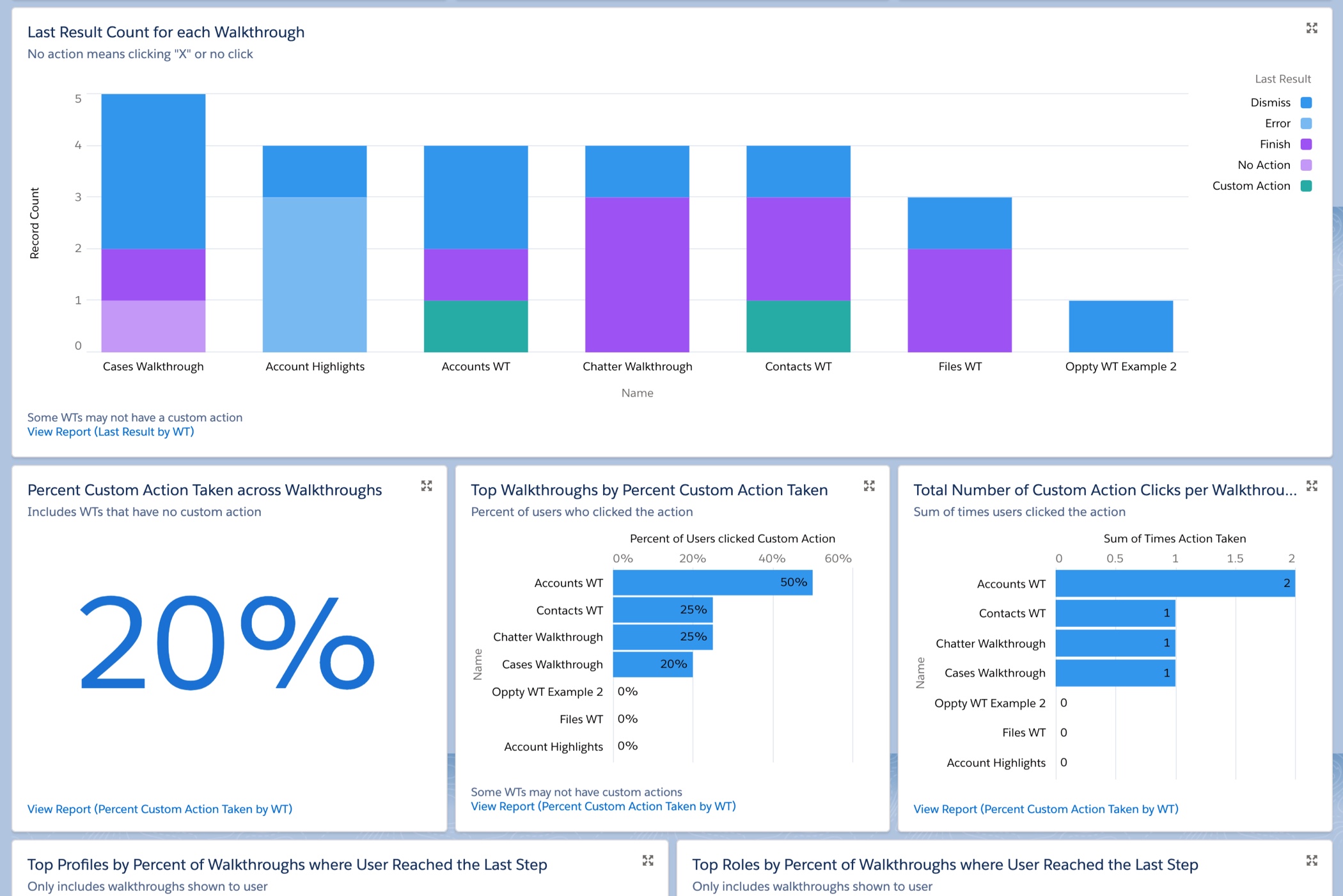The width and height of the screenshot is (1343, 896).
Task: Expand the Top Profiles widget
Action: pyautogui.click(x=648, y=861)
